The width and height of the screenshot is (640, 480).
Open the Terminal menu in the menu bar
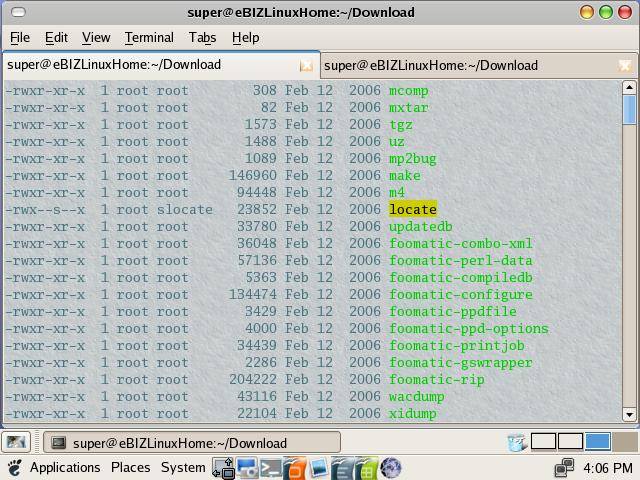[149, 37]
